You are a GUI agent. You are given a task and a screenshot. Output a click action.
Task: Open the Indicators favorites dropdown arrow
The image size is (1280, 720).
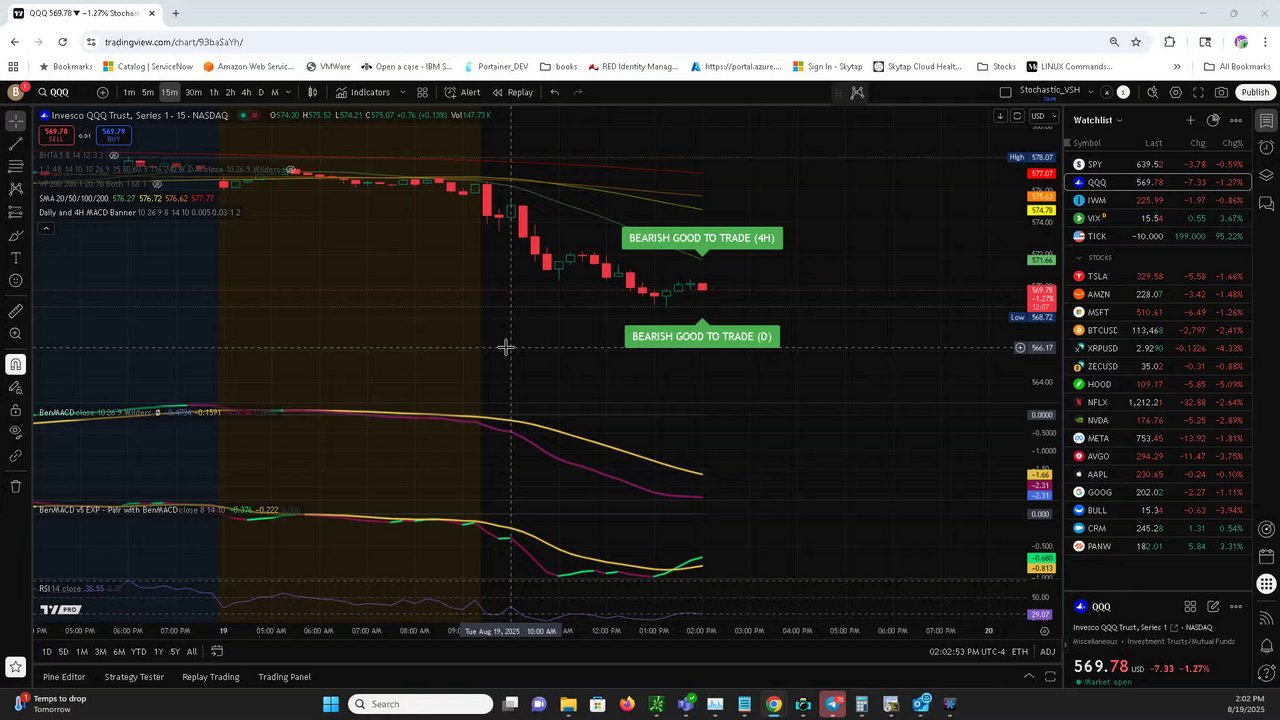click(x=402, y=92)
